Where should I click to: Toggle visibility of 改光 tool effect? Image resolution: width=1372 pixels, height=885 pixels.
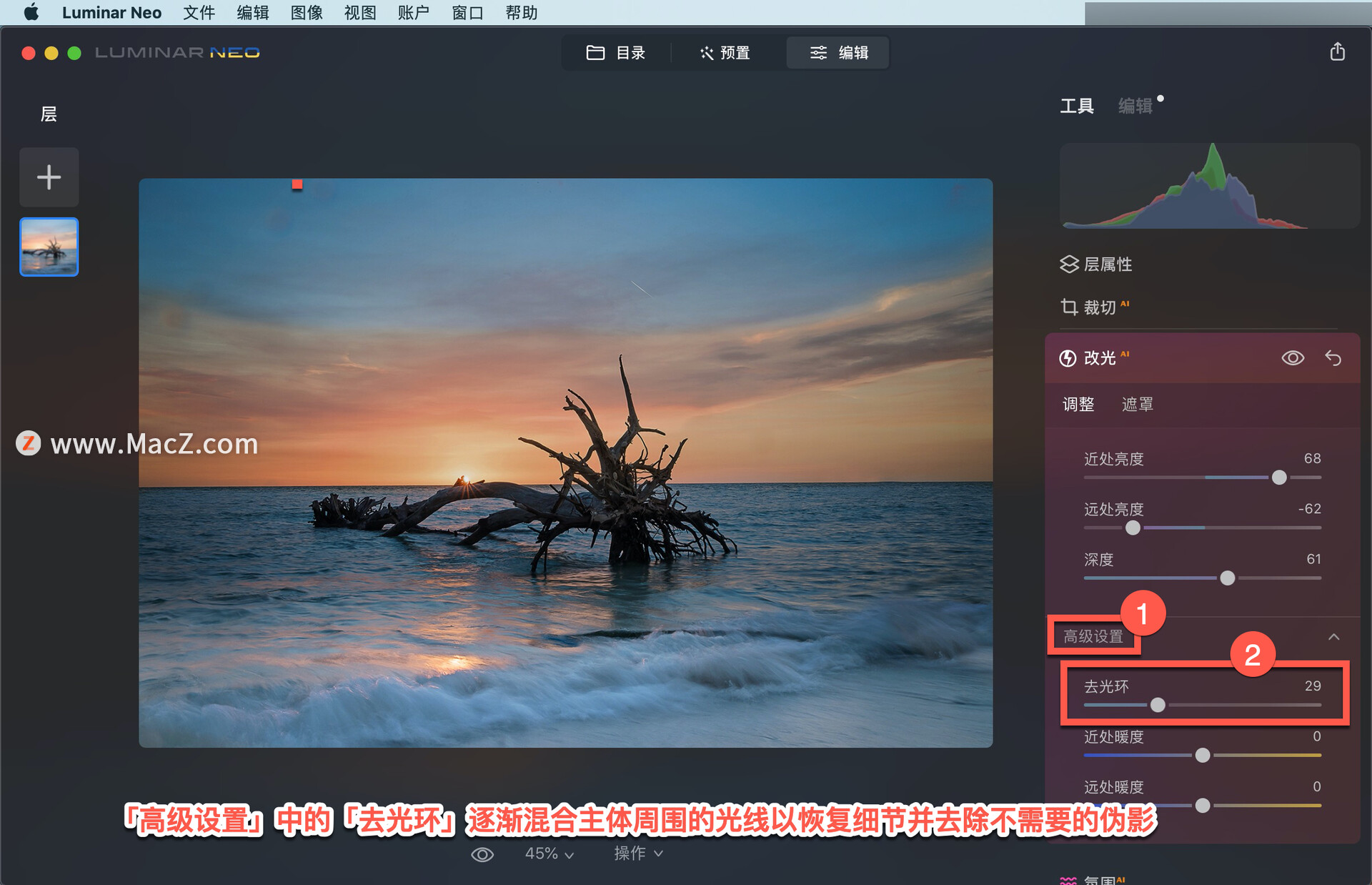tap(1293, 358)
